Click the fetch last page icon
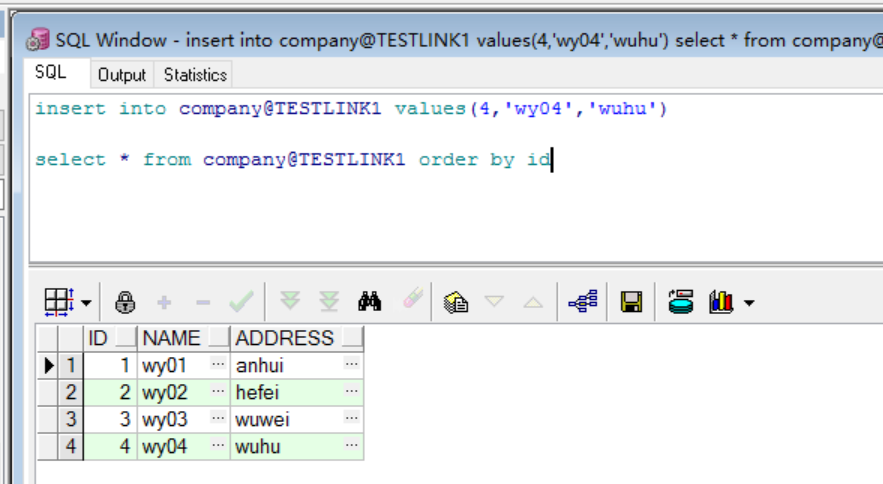The width and height of the screenshot is (883, 484). (x=329, y=301)
